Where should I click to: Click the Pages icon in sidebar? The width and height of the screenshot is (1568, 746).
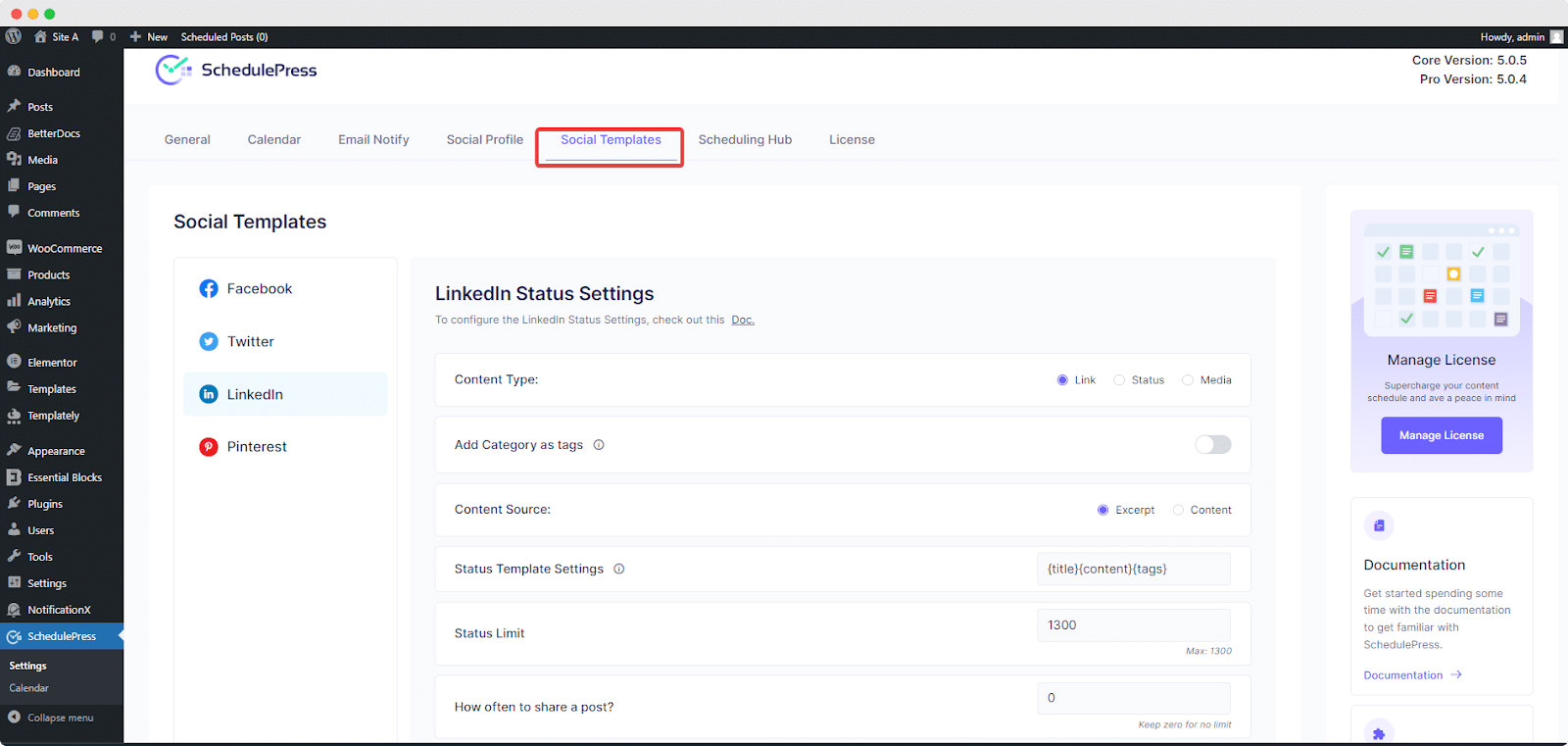tap(14, 185)
